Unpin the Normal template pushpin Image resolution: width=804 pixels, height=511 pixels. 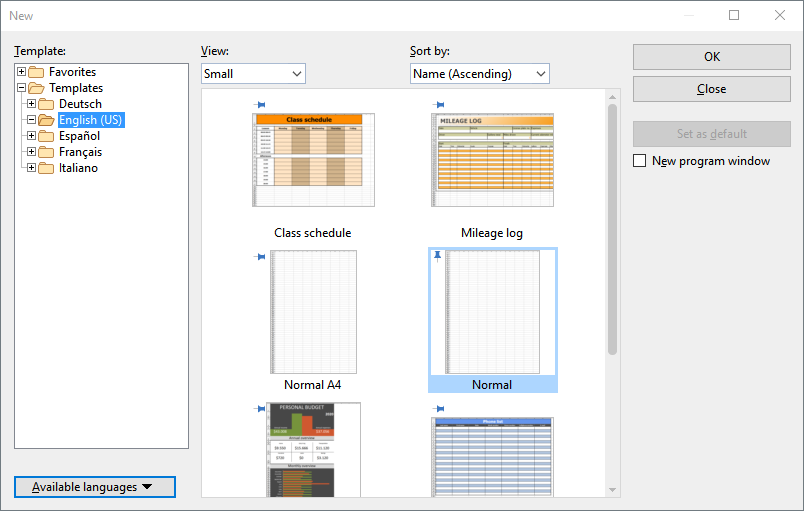[x=437, y=256]
